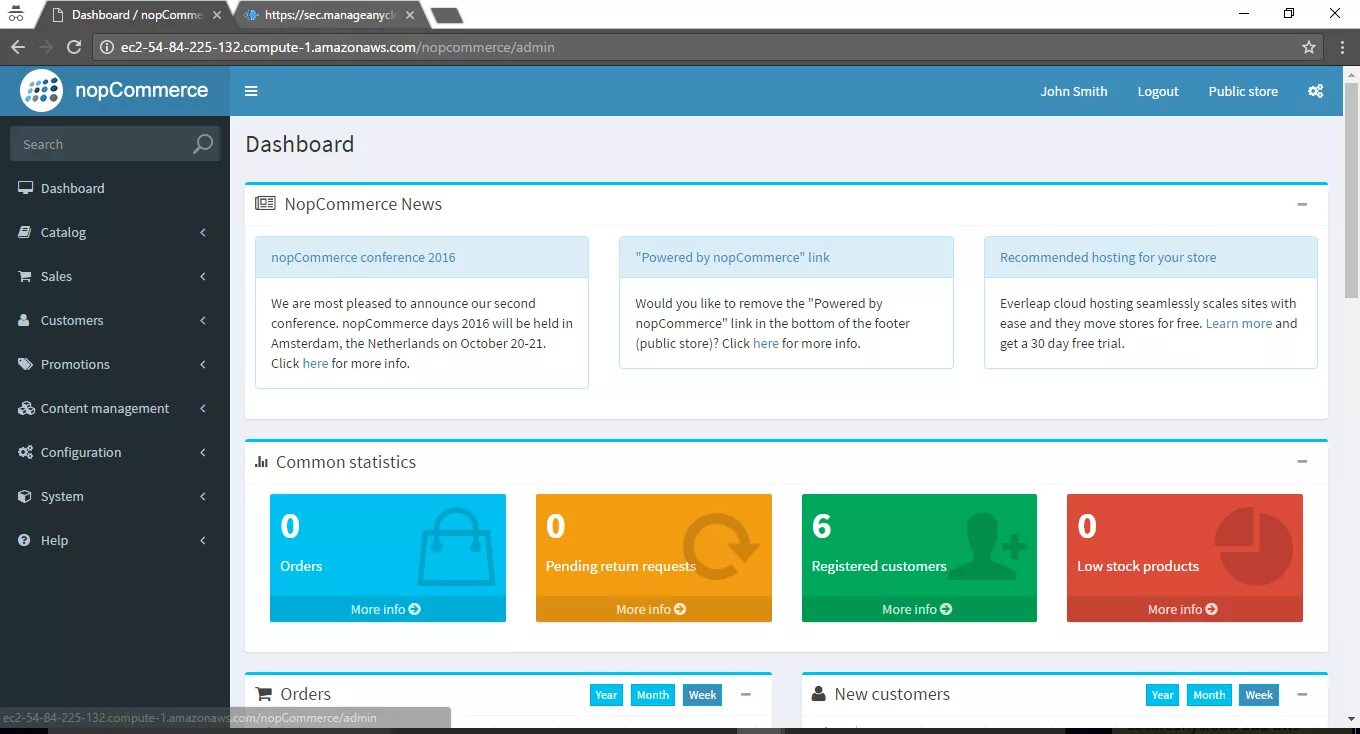The image size is (1360, 734).
Task: Switch to the Dashboard / nopCommerce browser tab
Action: click(x=136, y=15)
